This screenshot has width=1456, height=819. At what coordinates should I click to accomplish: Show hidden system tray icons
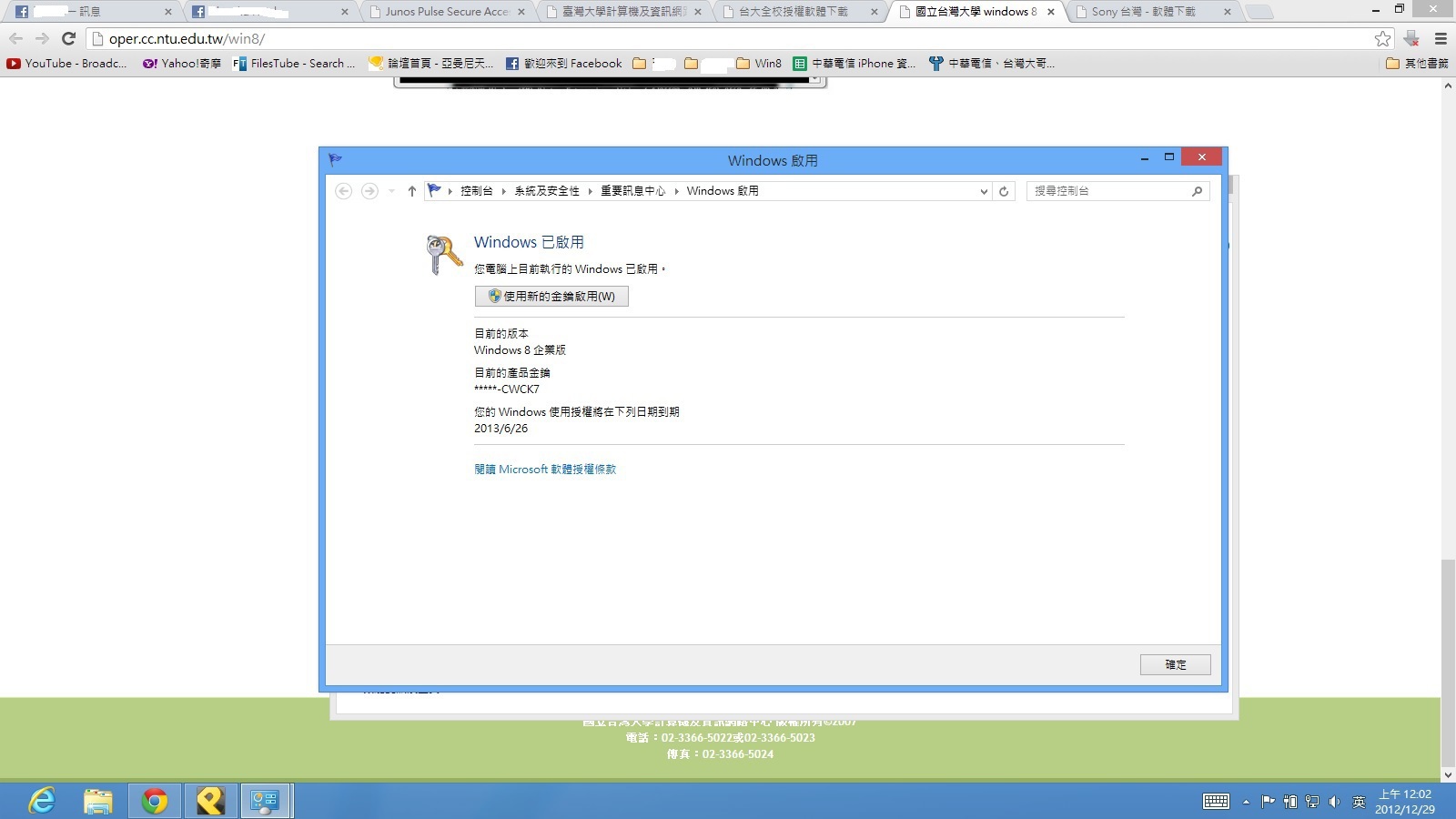[x=1246, y=802]
